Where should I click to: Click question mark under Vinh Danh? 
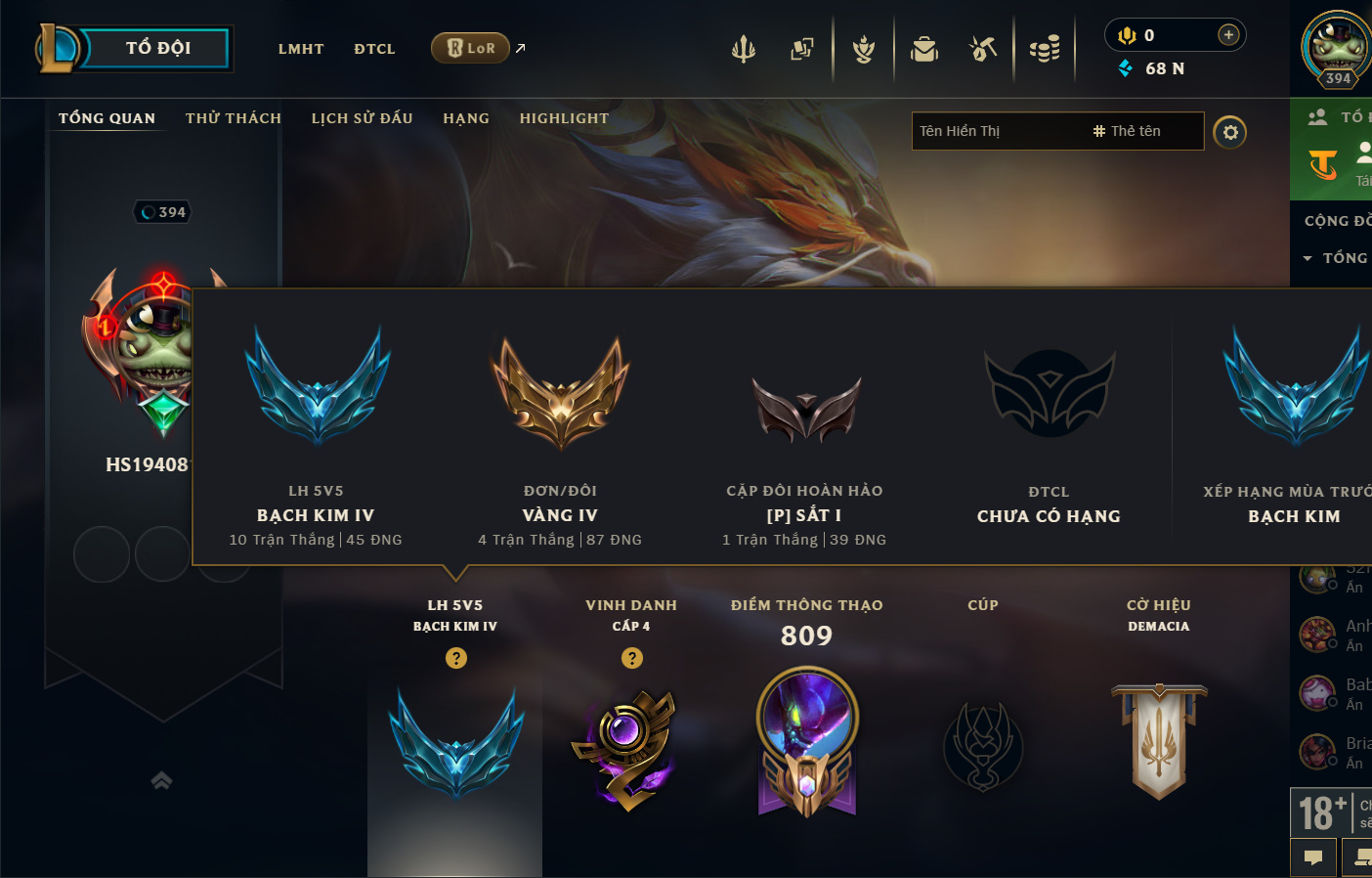pos(632,658)
